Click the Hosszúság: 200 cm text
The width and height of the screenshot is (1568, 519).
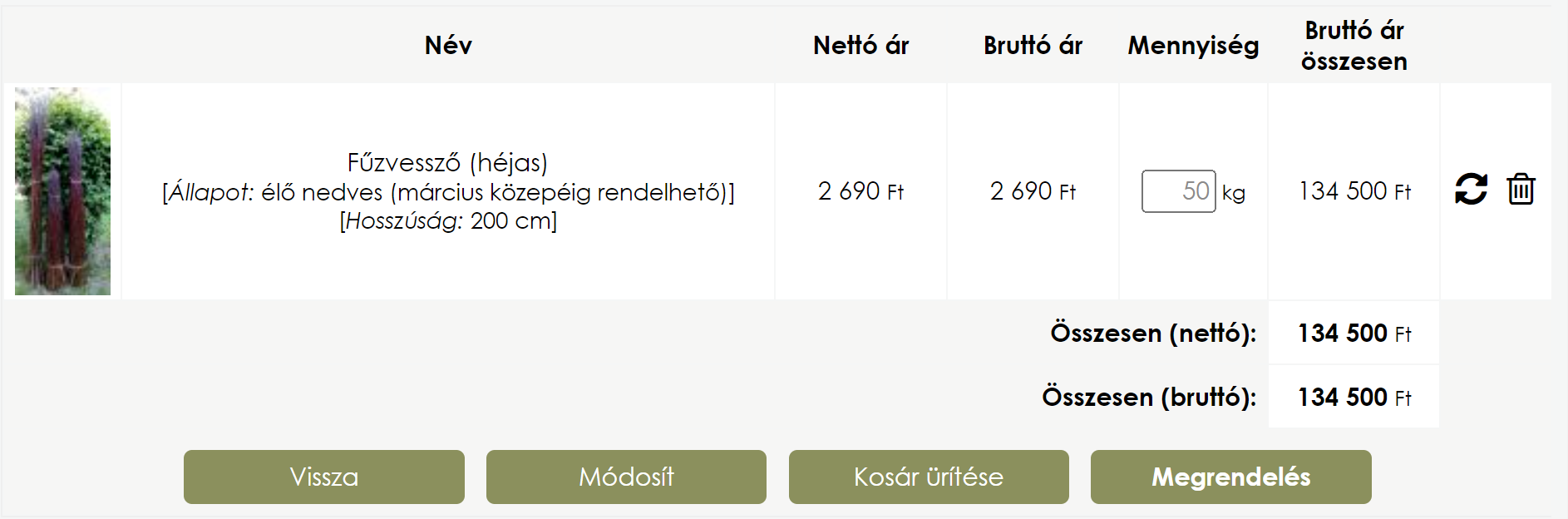point(448,221)
